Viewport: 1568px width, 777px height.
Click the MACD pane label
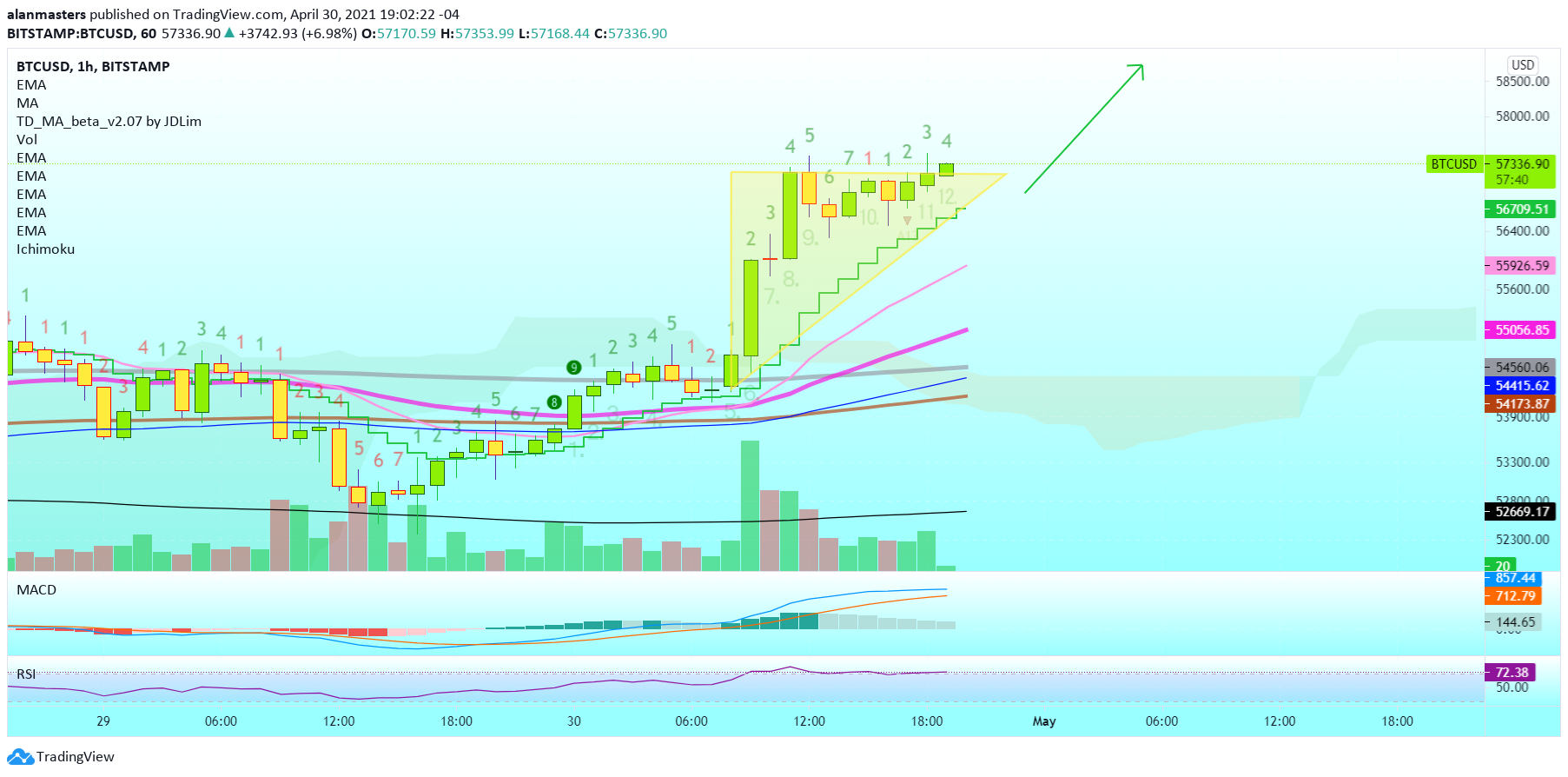[36, 589]
